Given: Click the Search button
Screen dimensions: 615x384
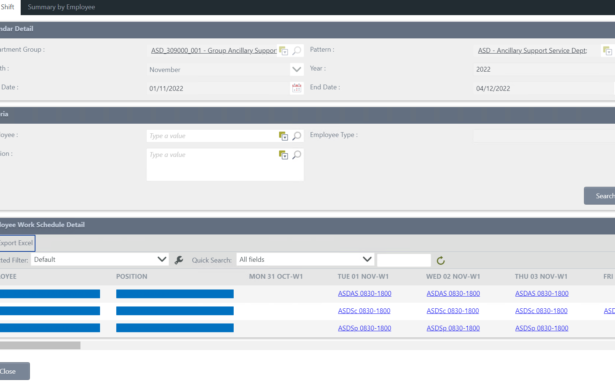Looking at the screenshot, I should coord(600,196).
